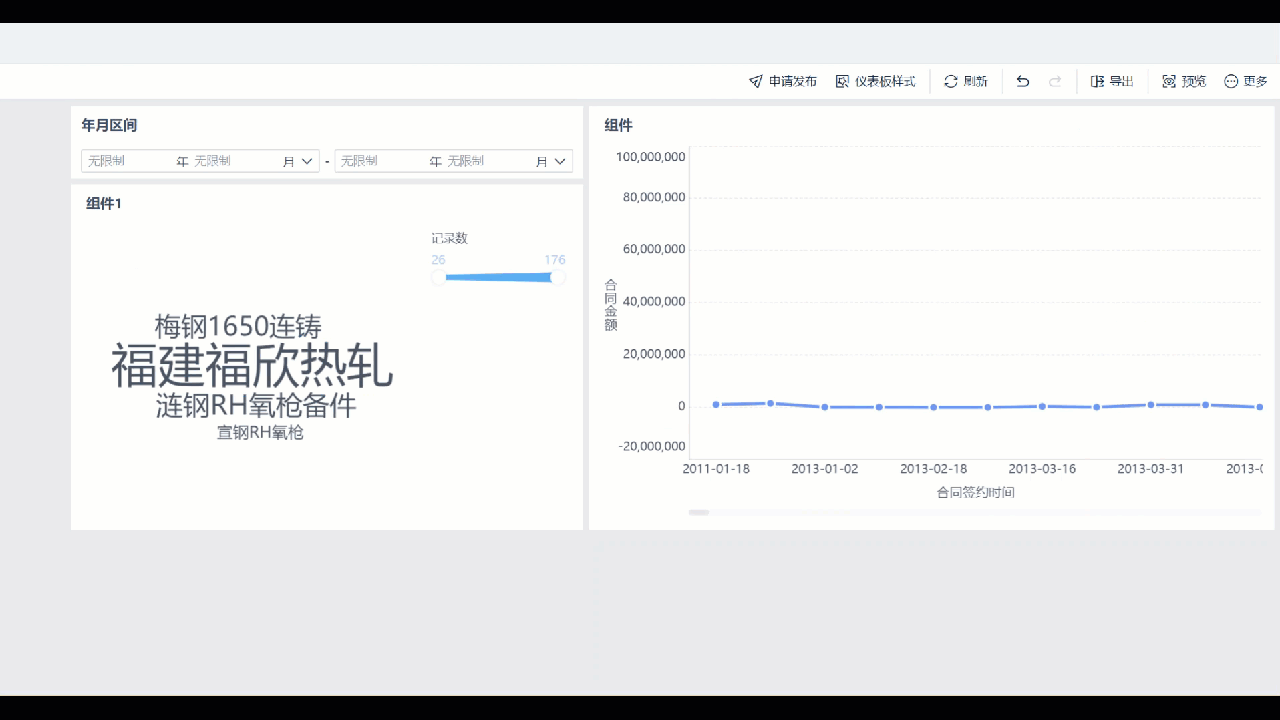Click the 年月区间 filter title
1280x720 pixels.
click(109, 125)
